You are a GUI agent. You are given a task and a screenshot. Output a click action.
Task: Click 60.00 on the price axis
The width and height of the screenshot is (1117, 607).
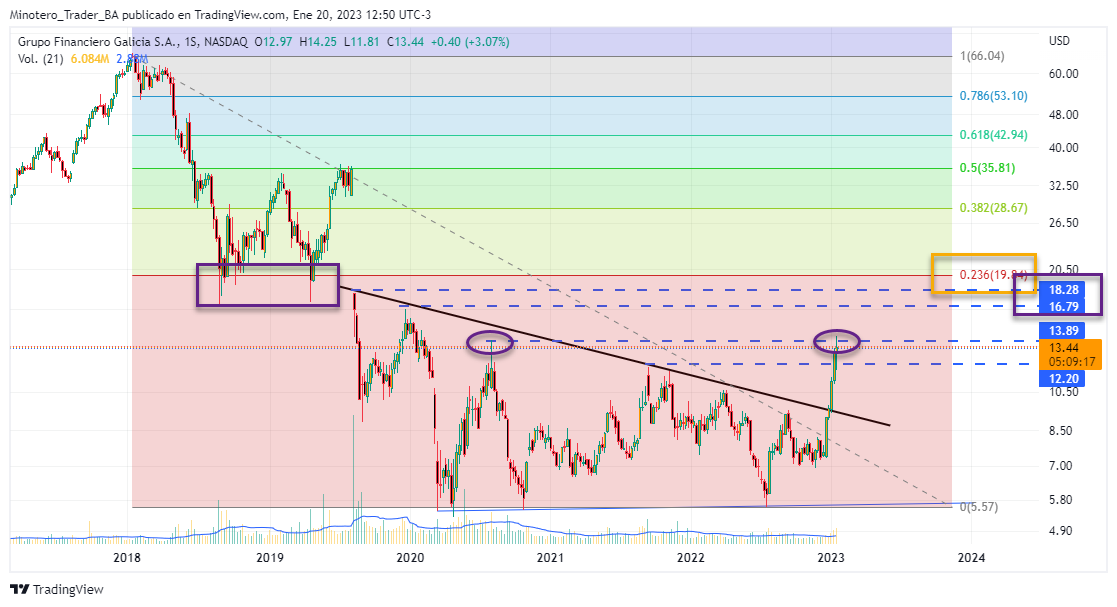point(1064,74)
